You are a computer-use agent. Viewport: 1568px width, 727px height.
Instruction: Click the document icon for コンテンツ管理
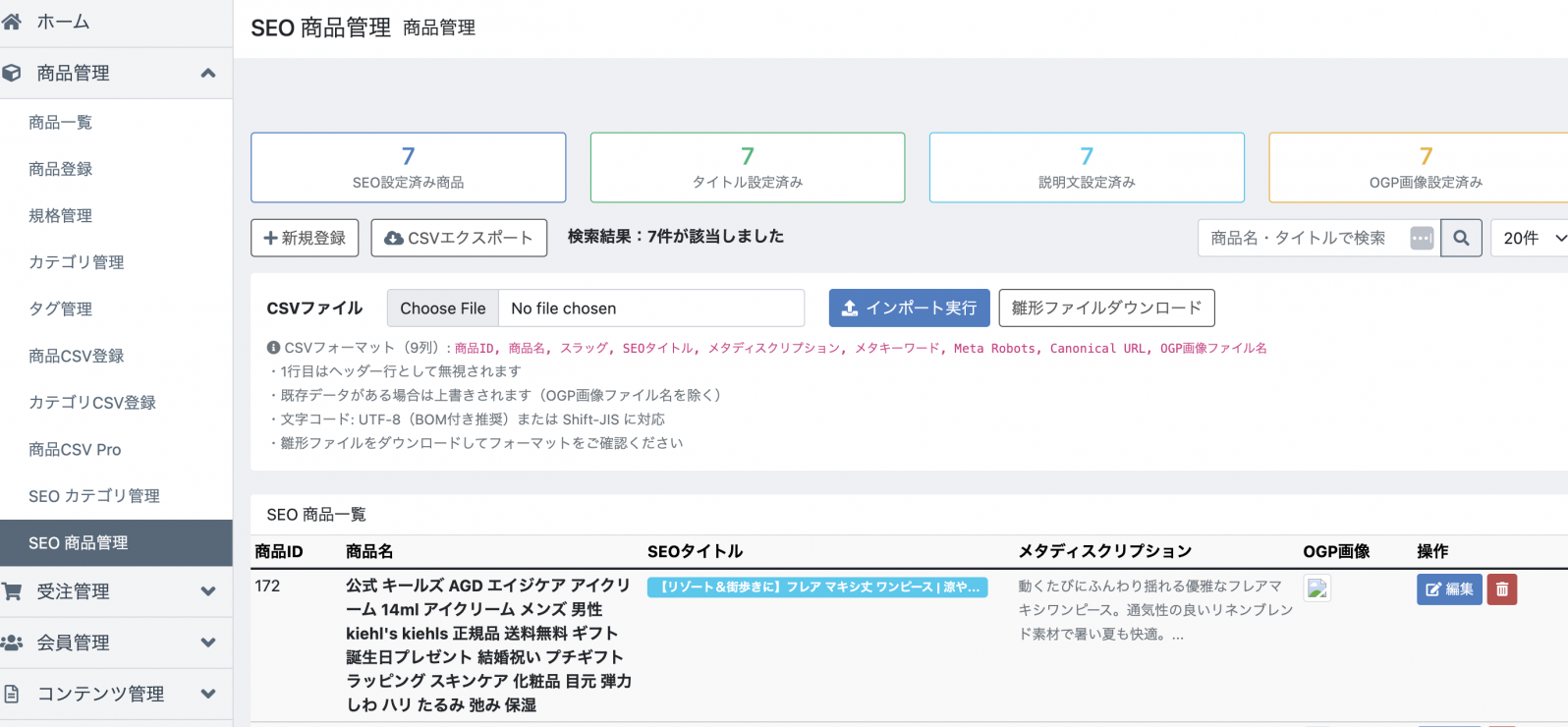(x=12, y=694)
